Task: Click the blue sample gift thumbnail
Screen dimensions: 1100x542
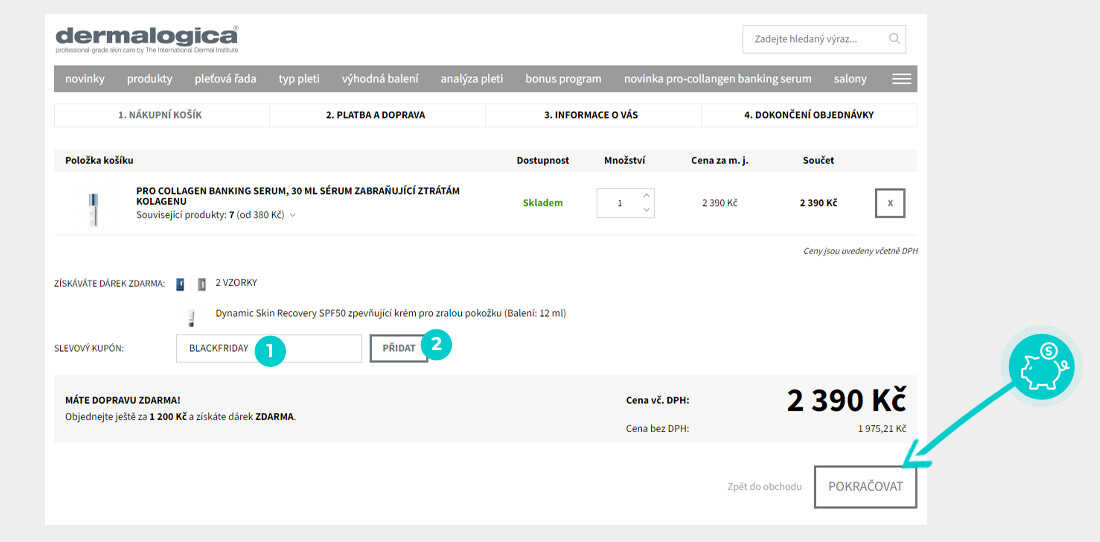Action: 180,284
